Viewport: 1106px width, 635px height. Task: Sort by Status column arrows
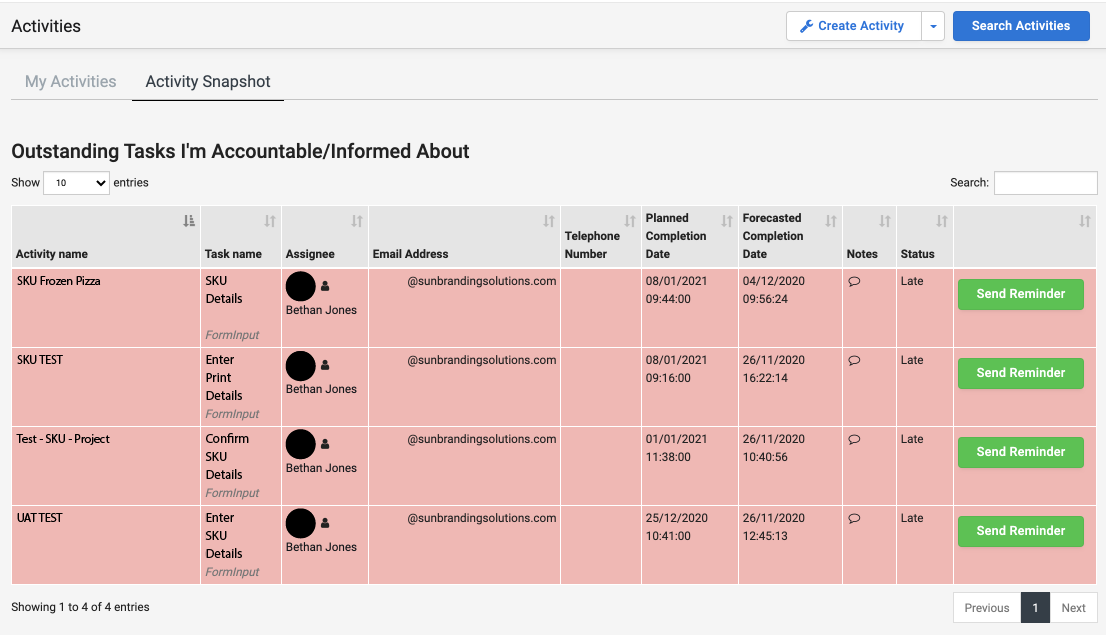pos(941,221)
